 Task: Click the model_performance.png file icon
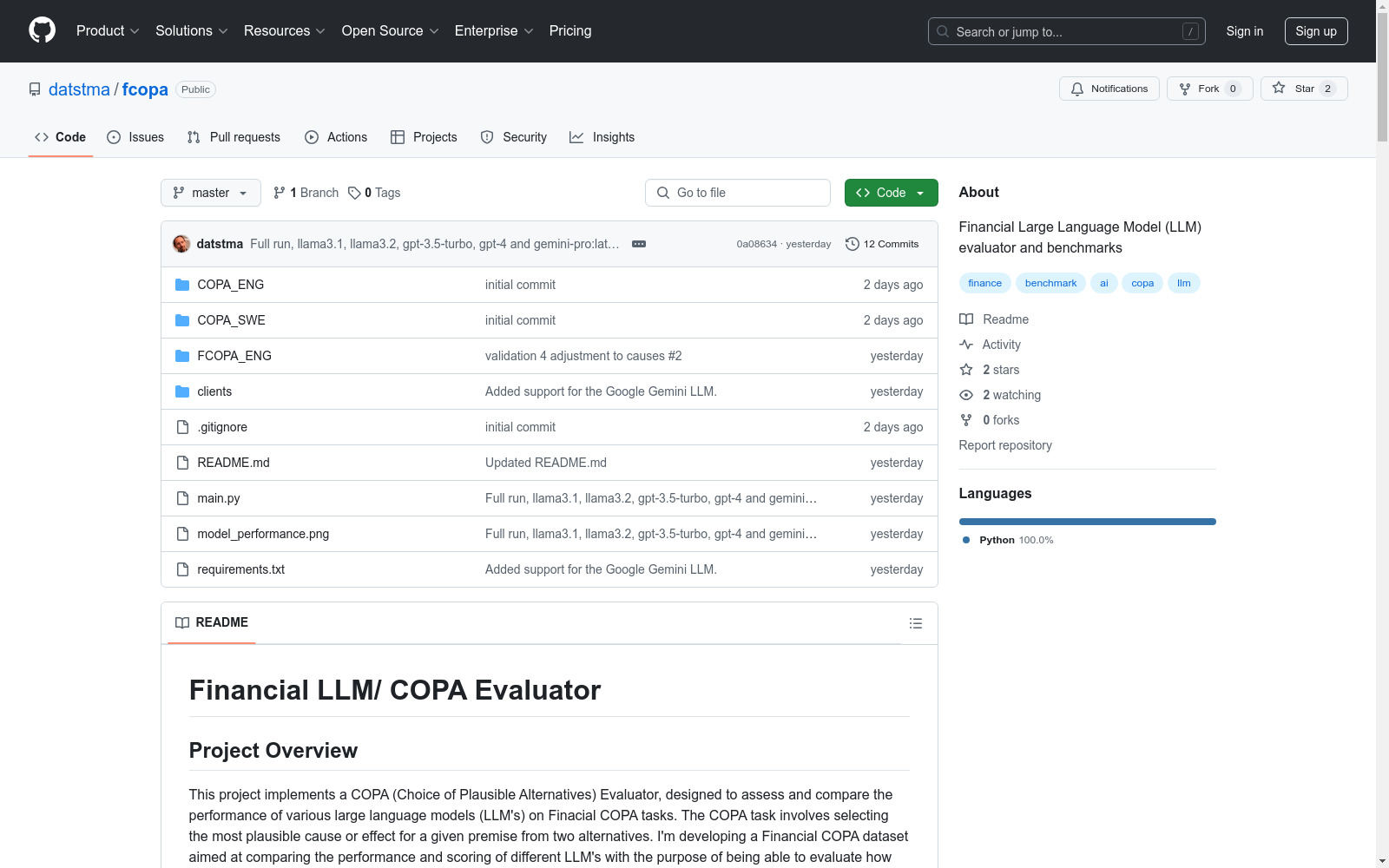[x=182, y=534]
